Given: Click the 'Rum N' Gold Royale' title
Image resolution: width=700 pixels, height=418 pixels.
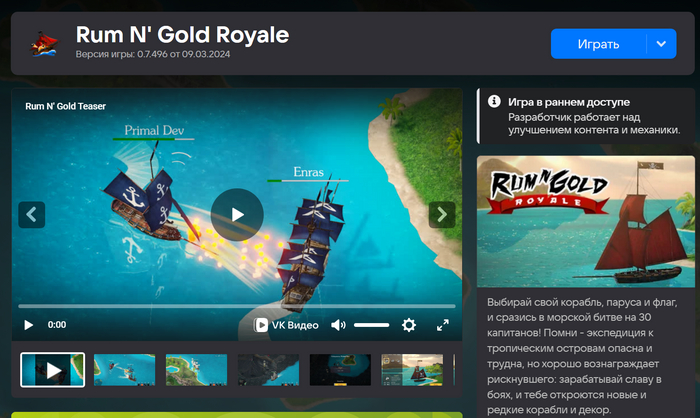Looking at the screenshot, I should click(183, 34).
